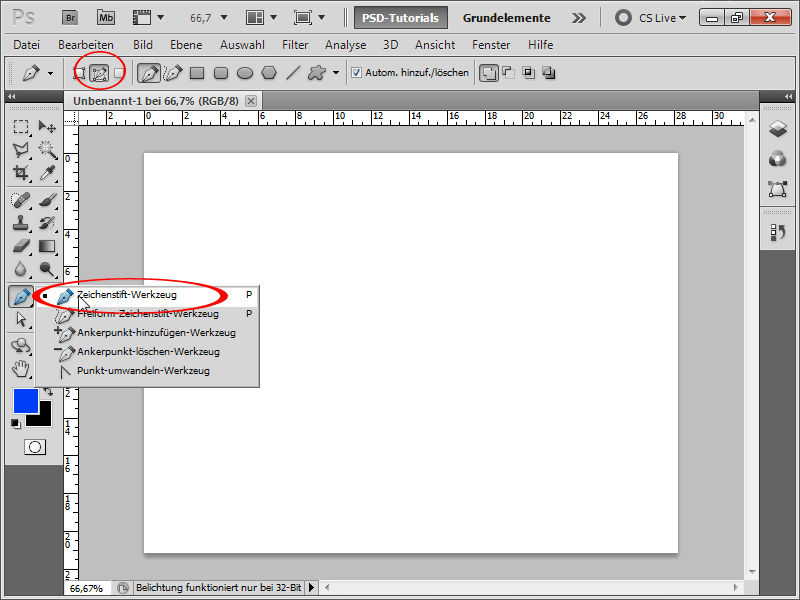This screenshot has height=600, width=800.
Task: Choose Freiform-Zeichenstift-Werkzeug from flyout
Action: click(148, 314)
